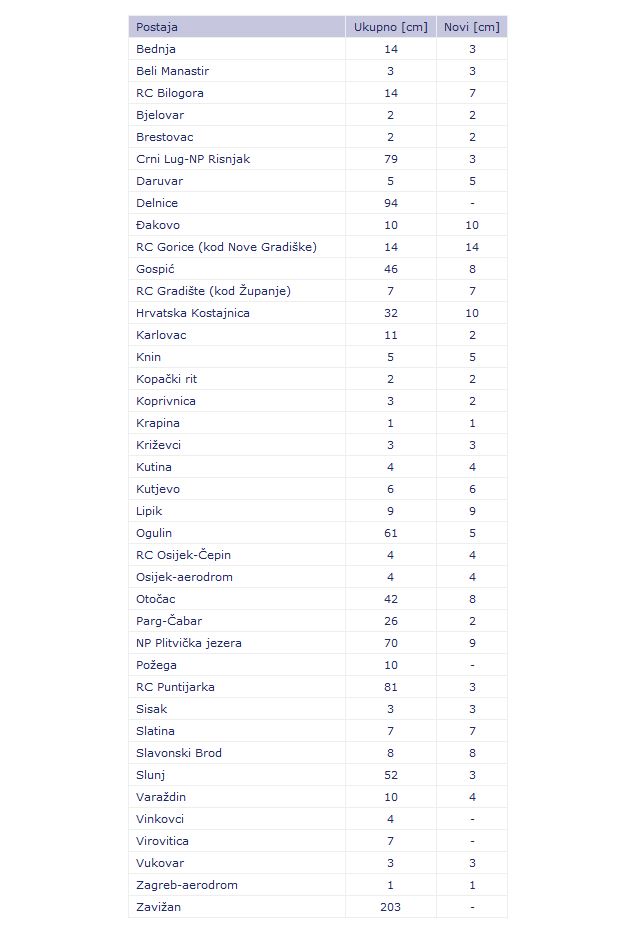
Task: Click the Slavonski Brod station name
Action: [x=179, y=753]
